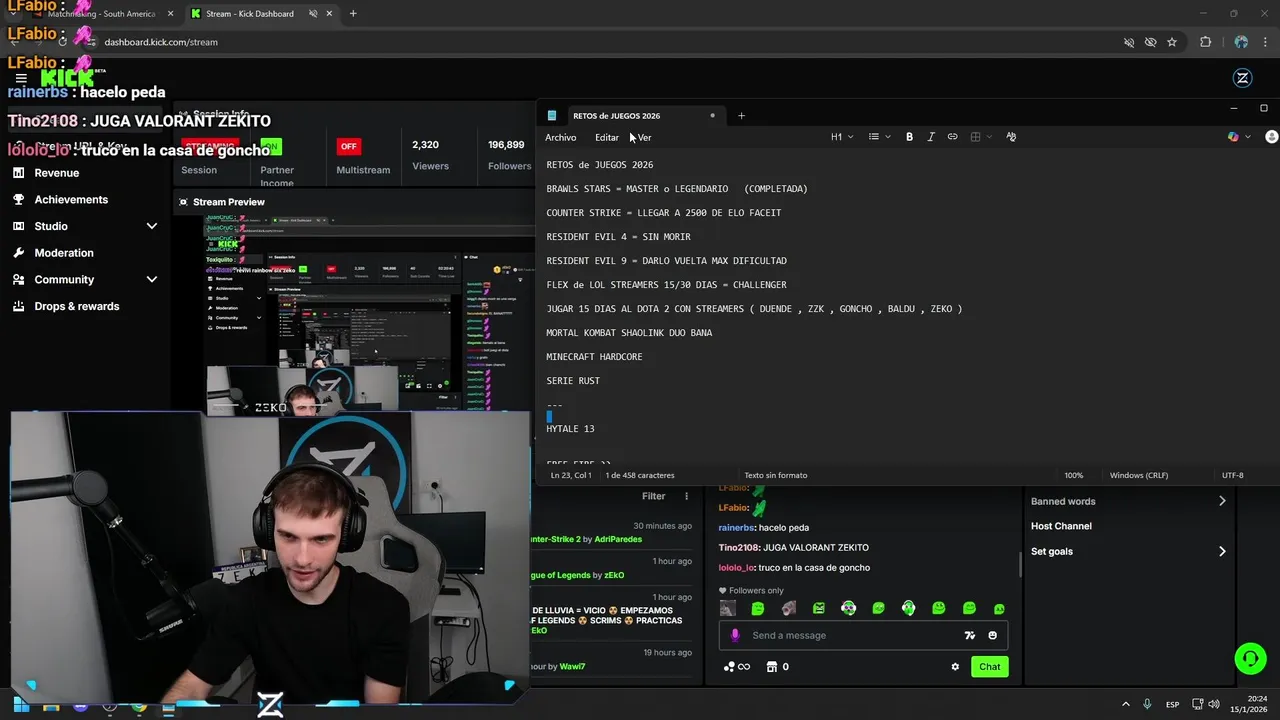The width and height of the screenshot is (1280, 720).
Task: Open chat settings gear icon
Action: coord(955,667)
